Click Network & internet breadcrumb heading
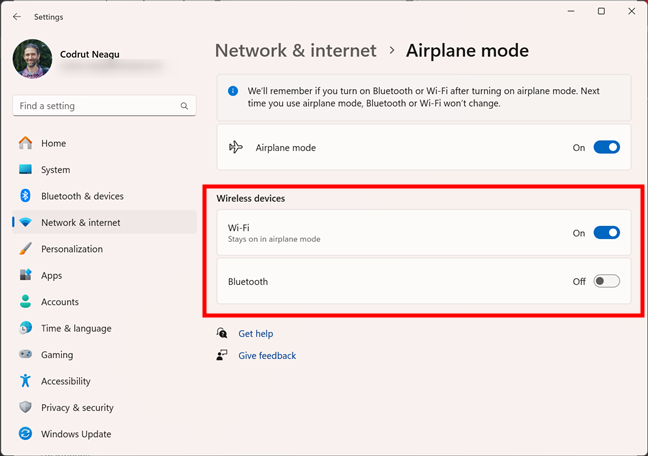The width and height of the screenshot is (648, 456). (x=295, y=50)
